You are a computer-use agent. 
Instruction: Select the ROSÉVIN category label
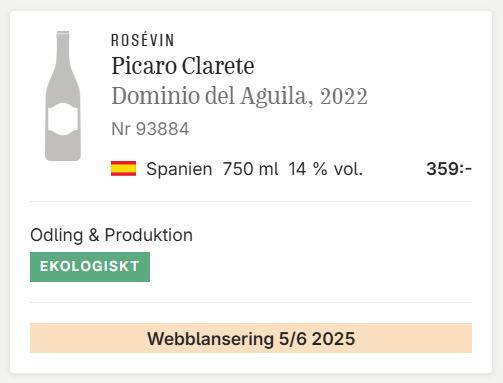(x=143, y=40)
